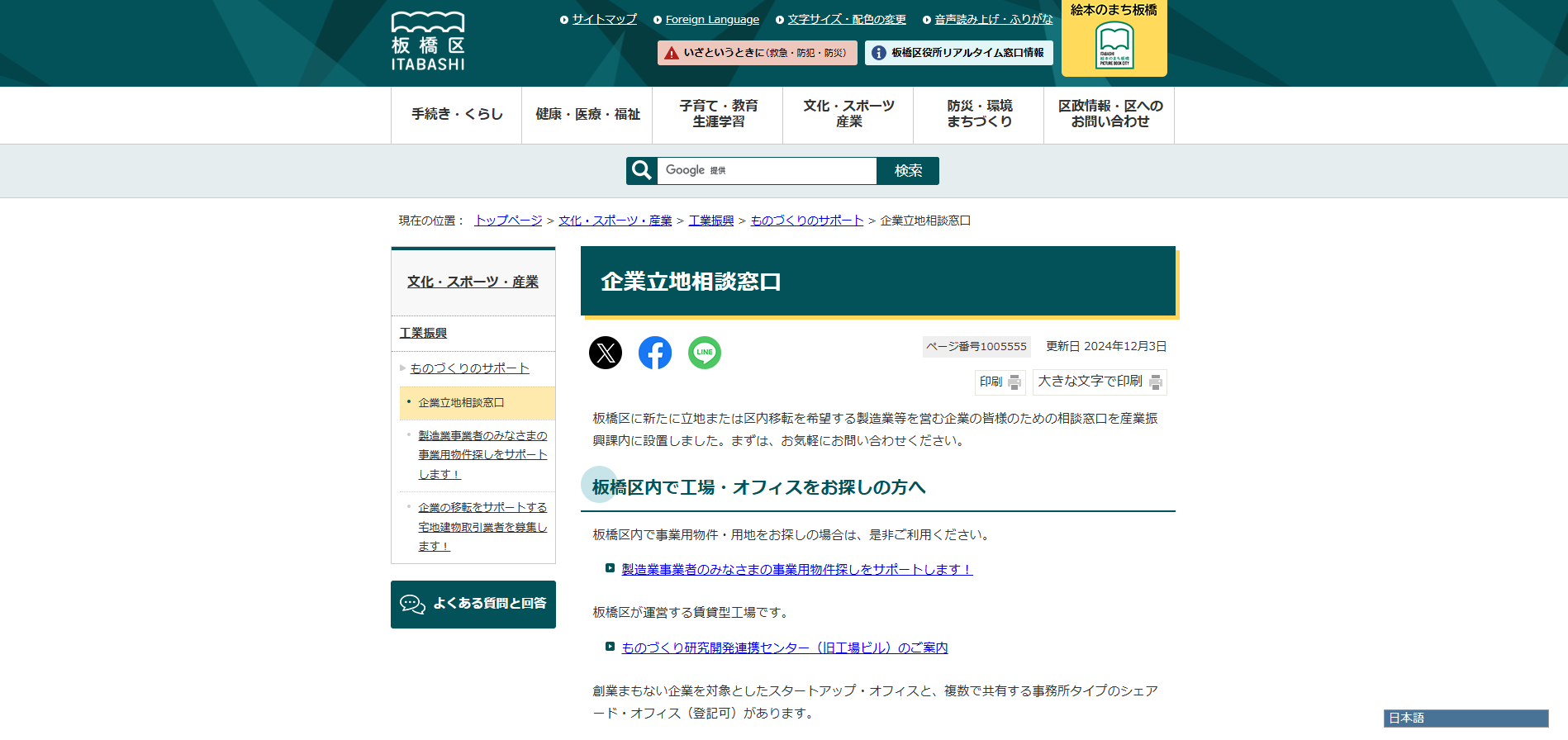The height and width of the screenshot is (740, 1568).
Task: Open ものづくりのサポート sidebar item
Action: [469, 368]
